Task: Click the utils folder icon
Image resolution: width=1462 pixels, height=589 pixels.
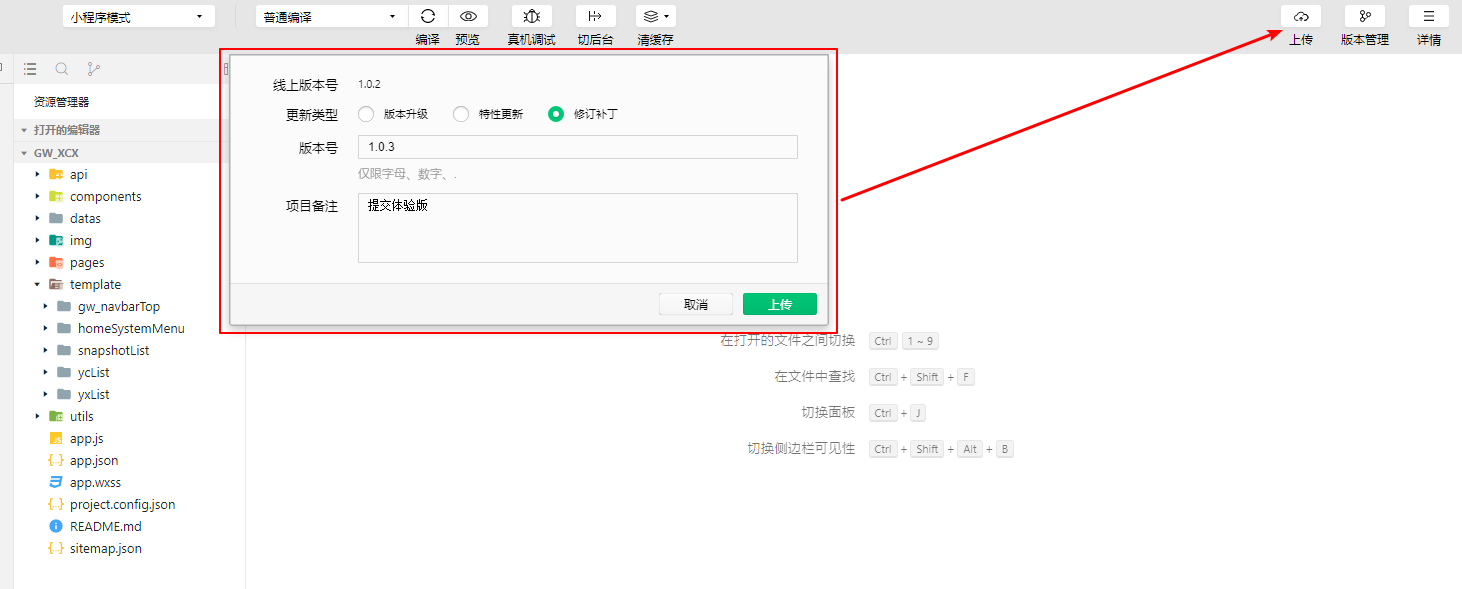Action: point(57,416)
